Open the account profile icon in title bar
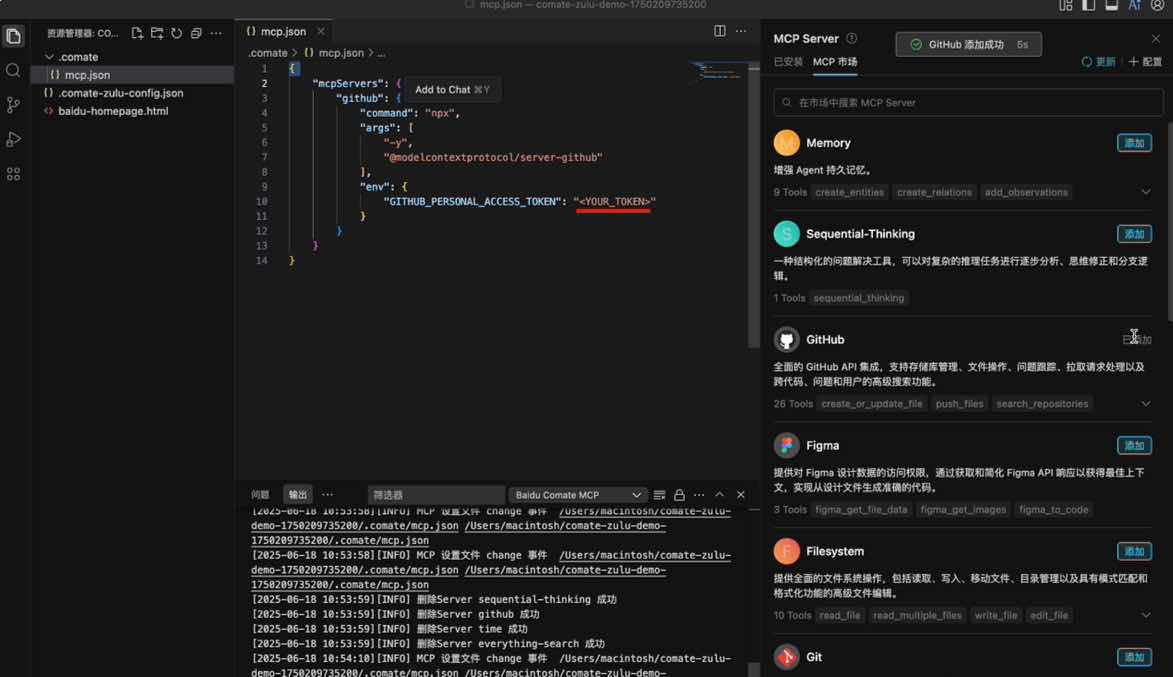The image size is (1173, 677). tap(1157, 5)
